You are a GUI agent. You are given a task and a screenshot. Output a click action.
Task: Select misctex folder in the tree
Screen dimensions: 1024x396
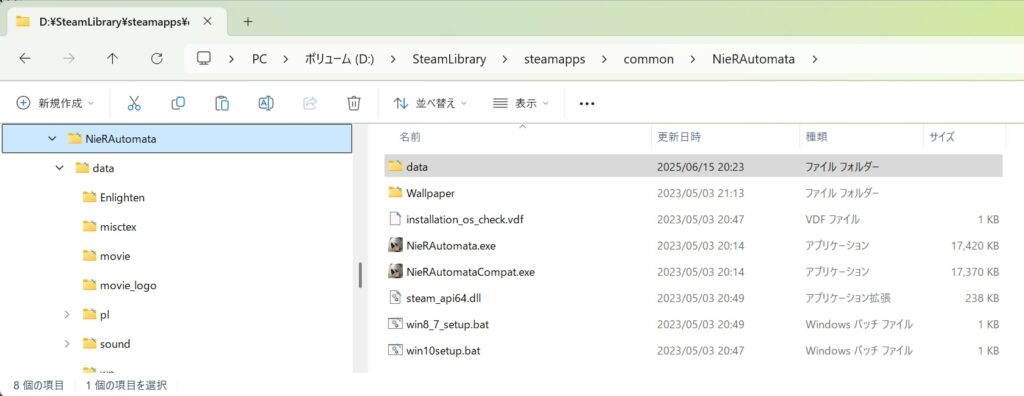[118, 227]
